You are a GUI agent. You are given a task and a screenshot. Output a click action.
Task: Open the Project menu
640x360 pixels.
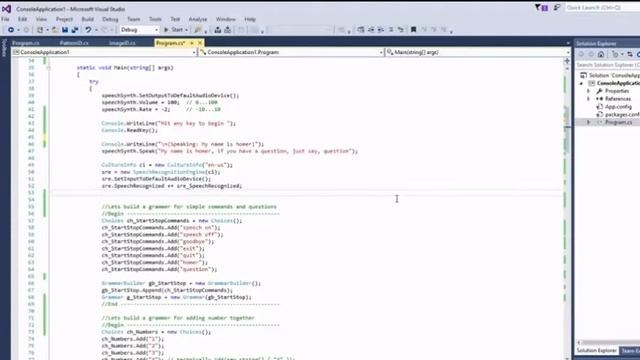click(64, 19)
